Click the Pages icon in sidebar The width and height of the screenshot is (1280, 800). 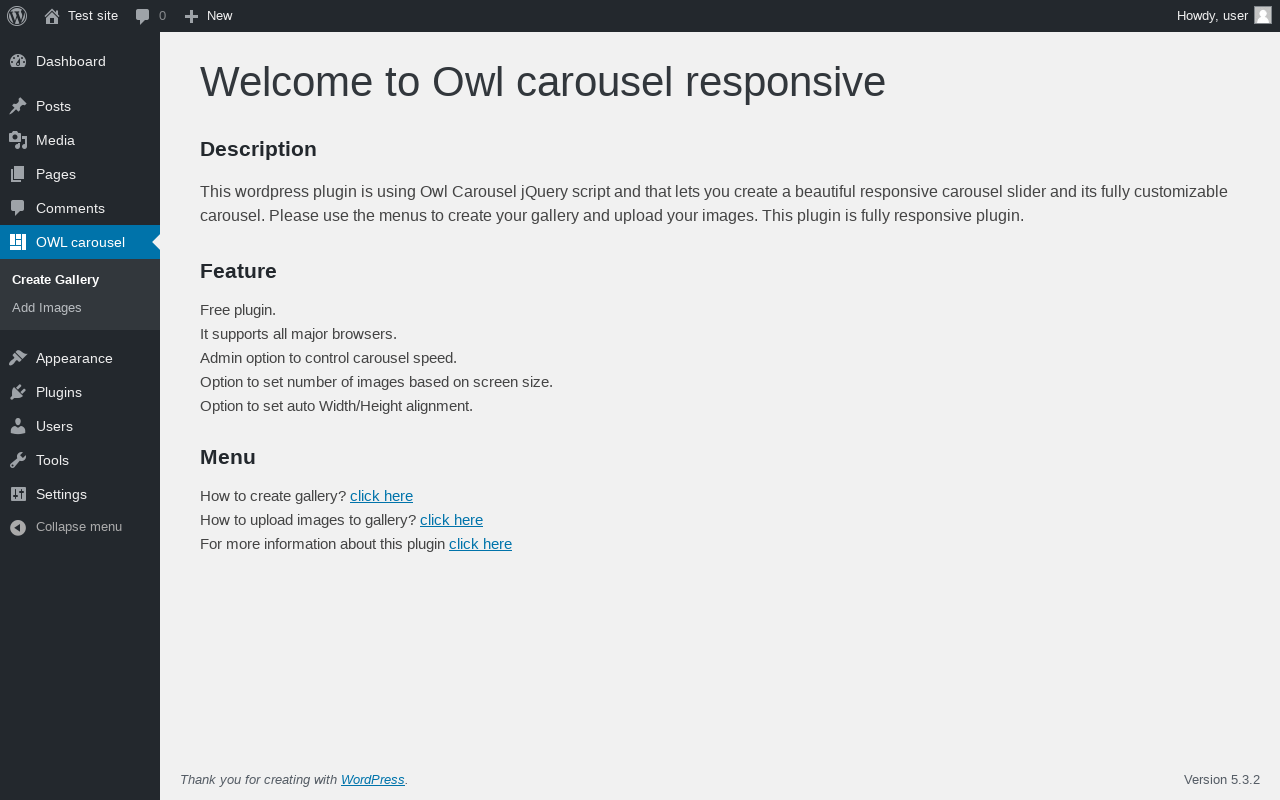(18, 174)
